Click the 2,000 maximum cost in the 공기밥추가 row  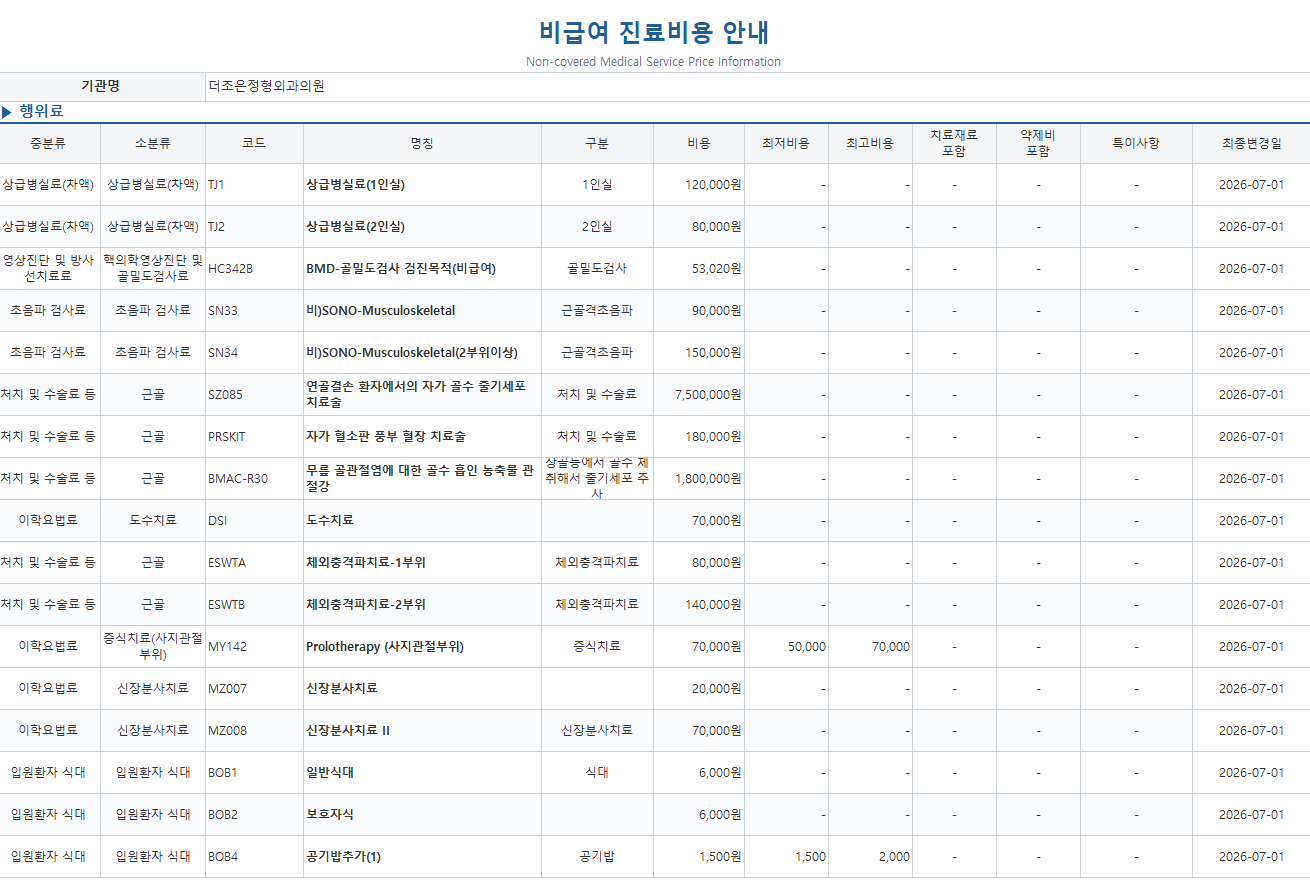click(894, 857)
